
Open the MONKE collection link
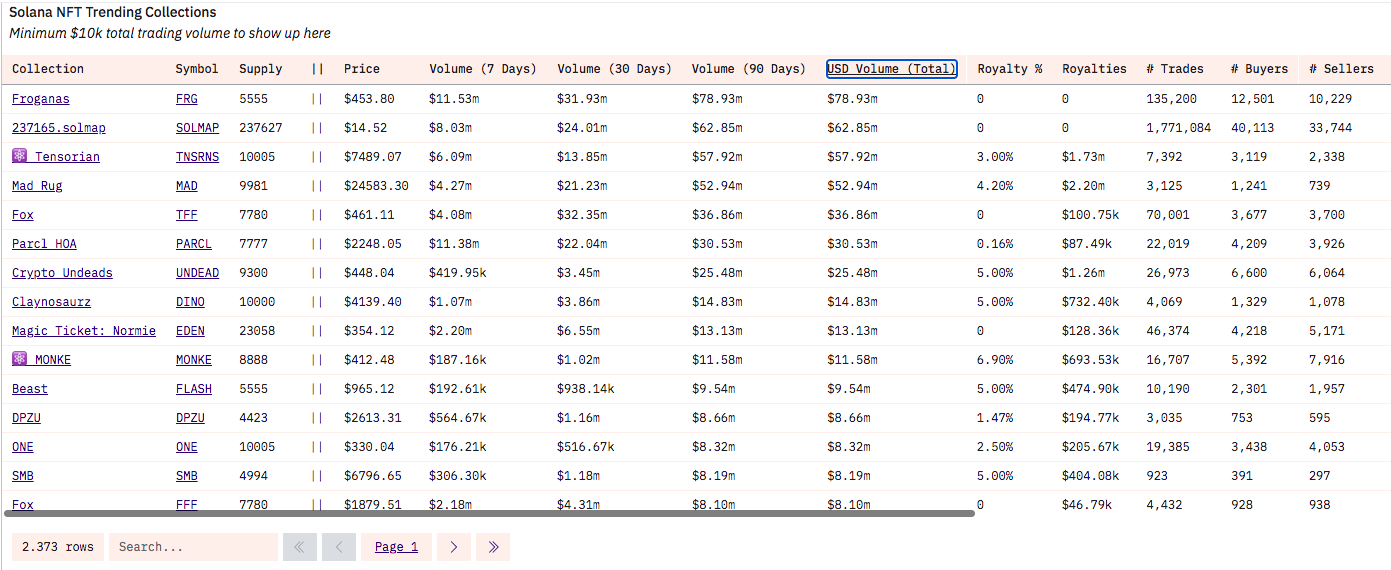coord(53,360)
